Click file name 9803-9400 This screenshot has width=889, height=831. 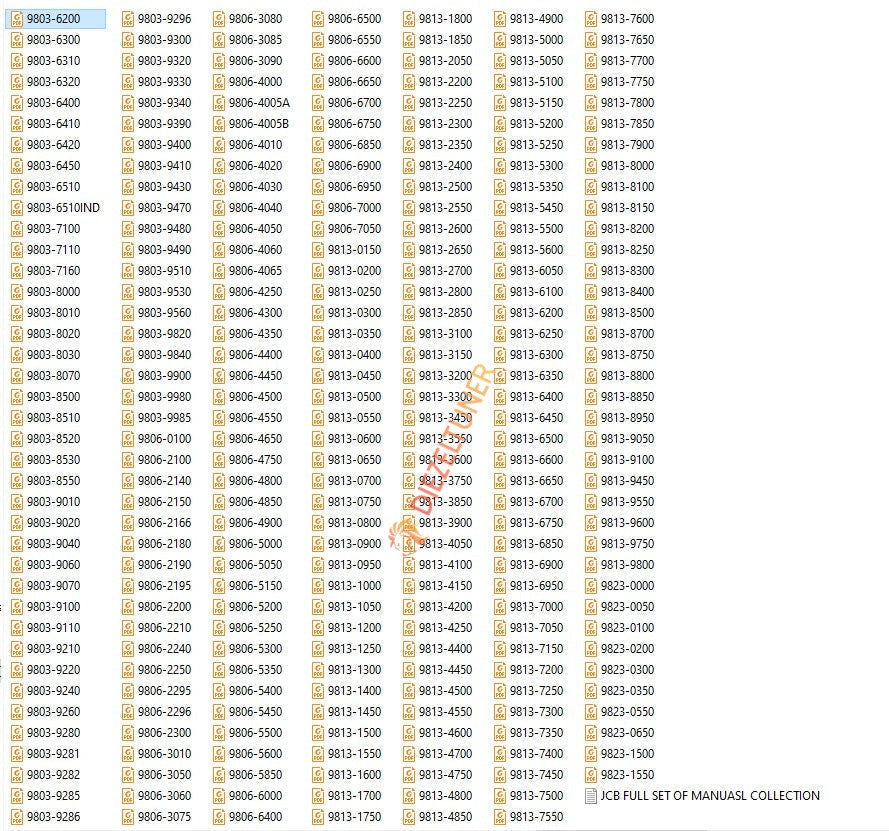(164, 145)
